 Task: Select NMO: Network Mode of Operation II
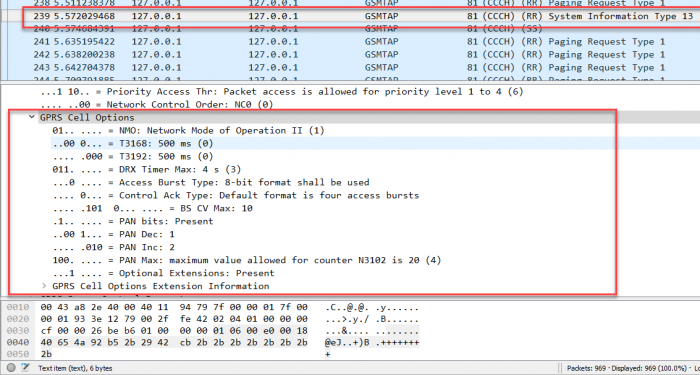188,131
